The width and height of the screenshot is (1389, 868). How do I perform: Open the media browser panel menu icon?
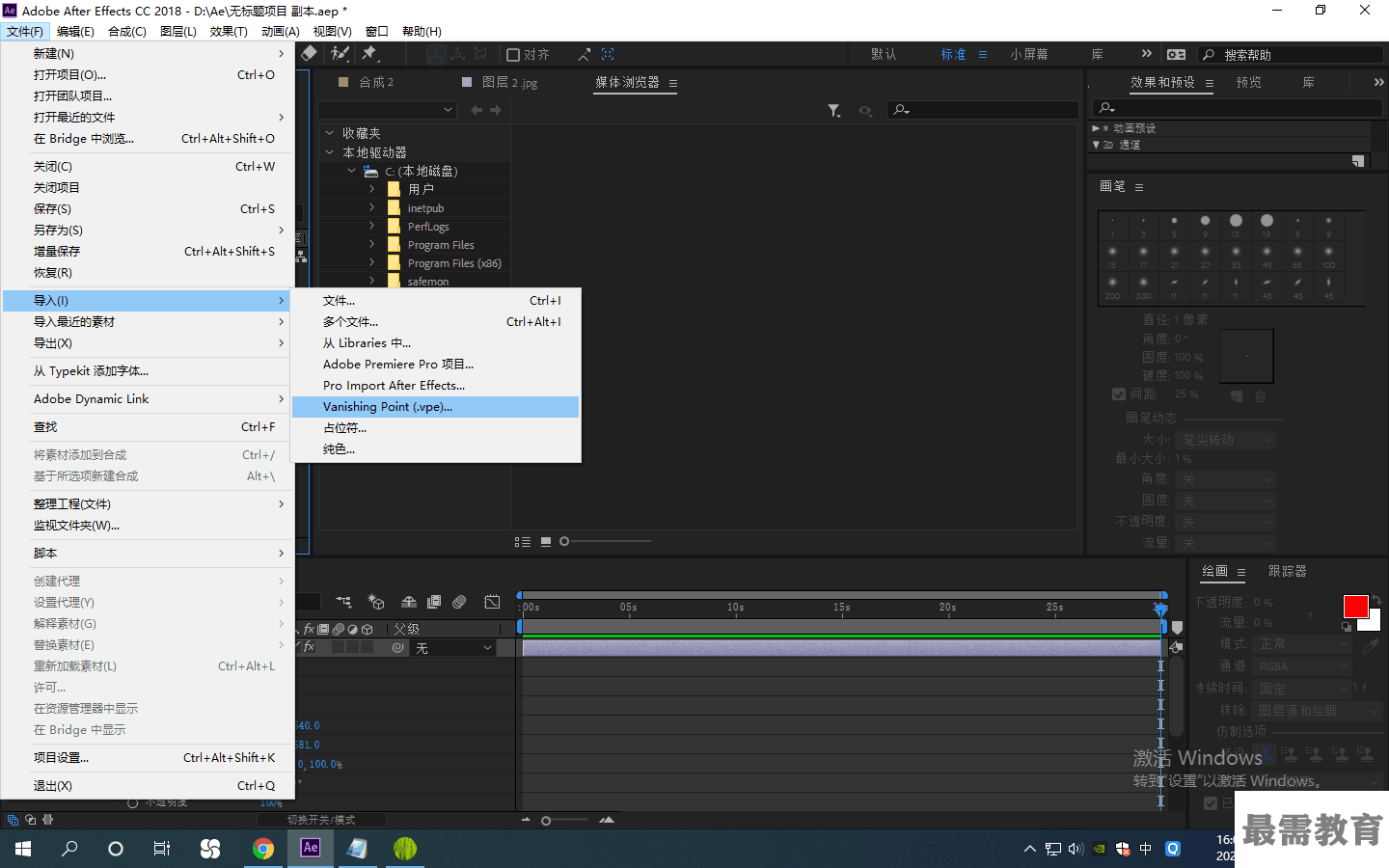coord(673,83)
